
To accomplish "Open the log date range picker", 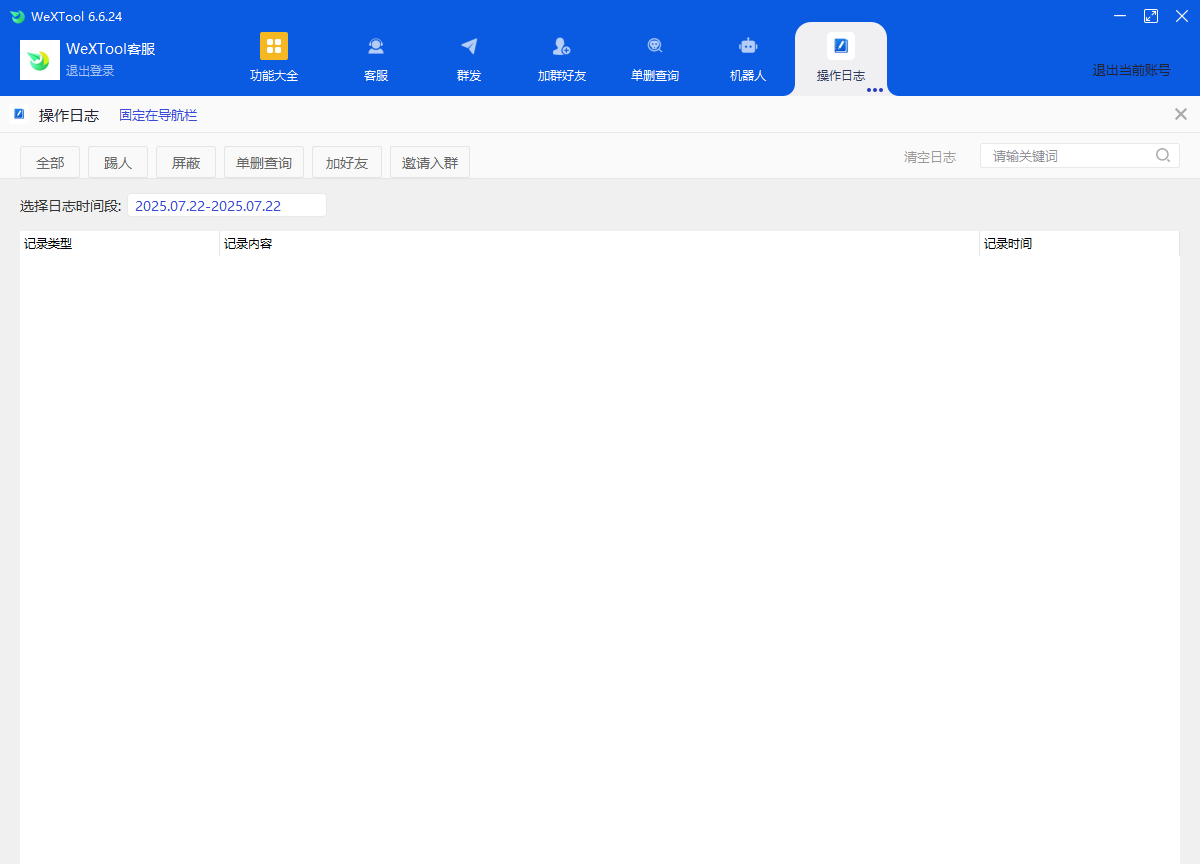I will [x=226, y=206].
